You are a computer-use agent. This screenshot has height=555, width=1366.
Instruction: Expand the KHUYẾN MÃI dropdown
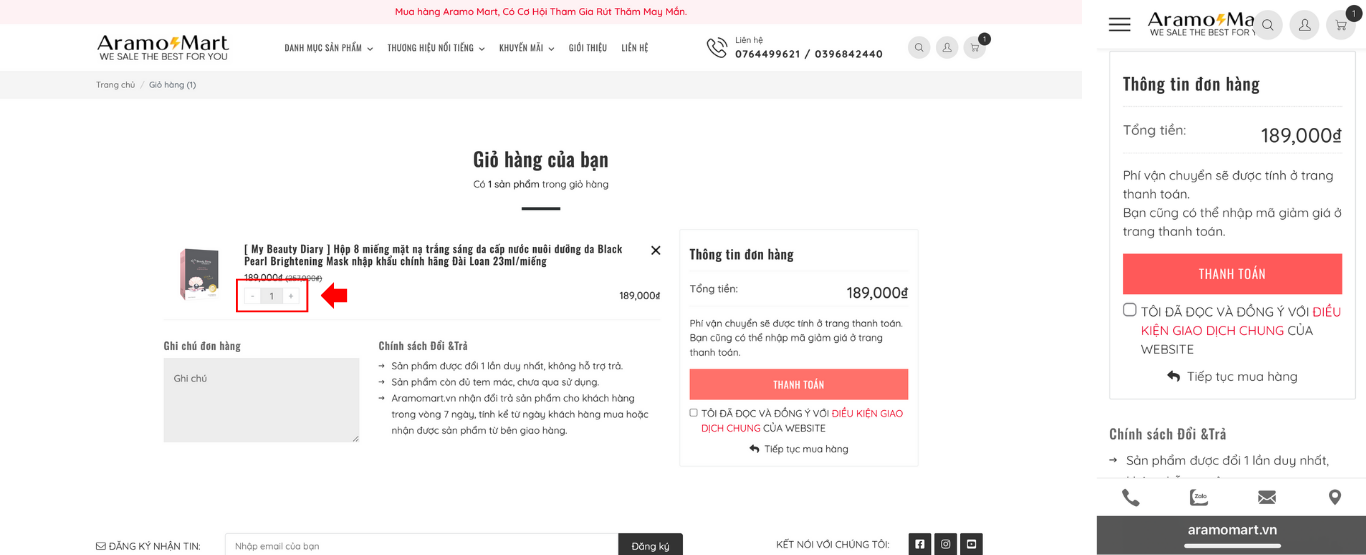[526, 48]
